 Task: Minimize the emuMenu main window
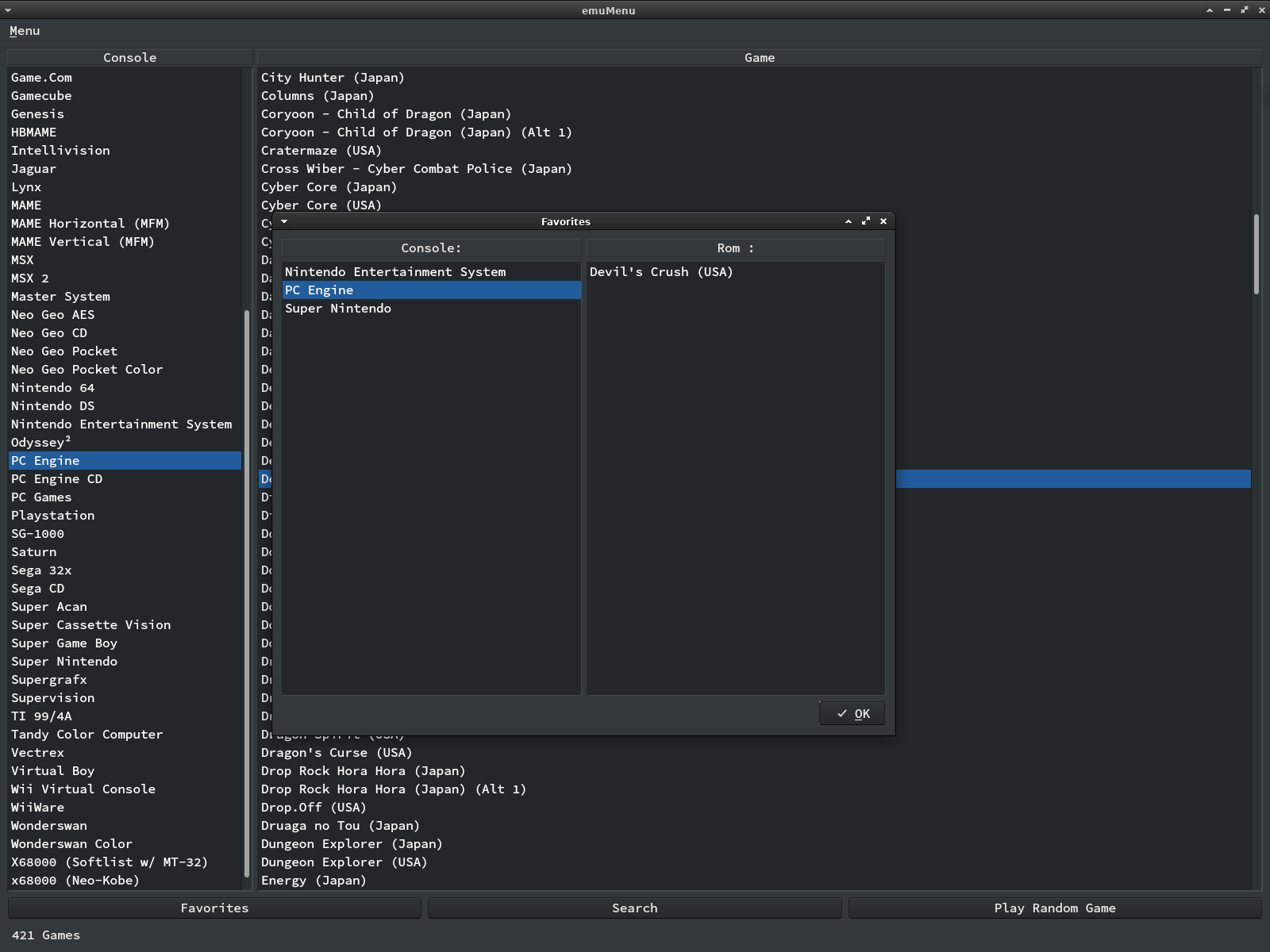tap(1227, 10)
